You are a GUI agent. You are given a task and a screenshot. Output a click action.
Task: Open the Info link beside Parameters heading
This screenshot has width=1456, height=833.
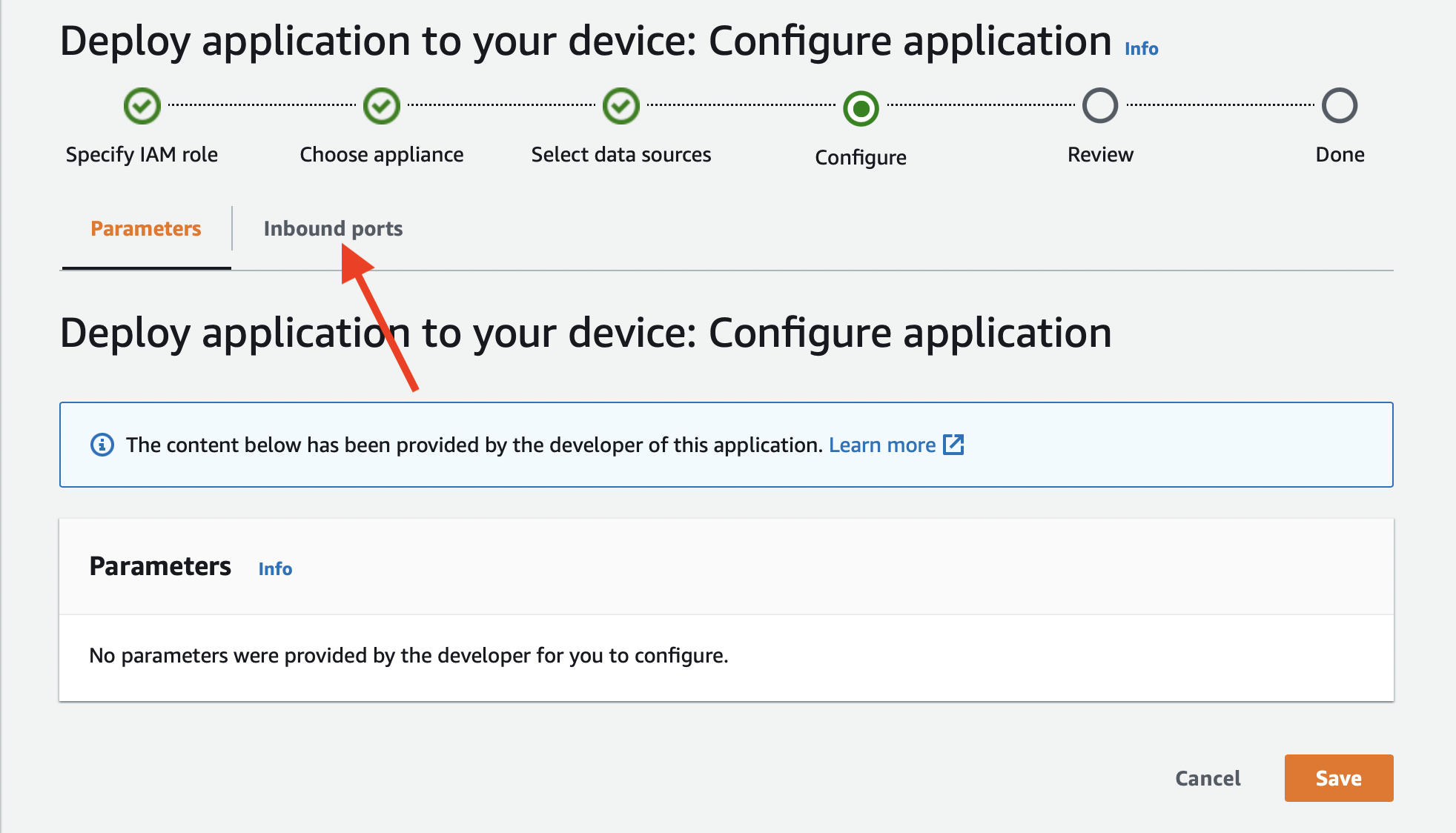tap(275, 568)
